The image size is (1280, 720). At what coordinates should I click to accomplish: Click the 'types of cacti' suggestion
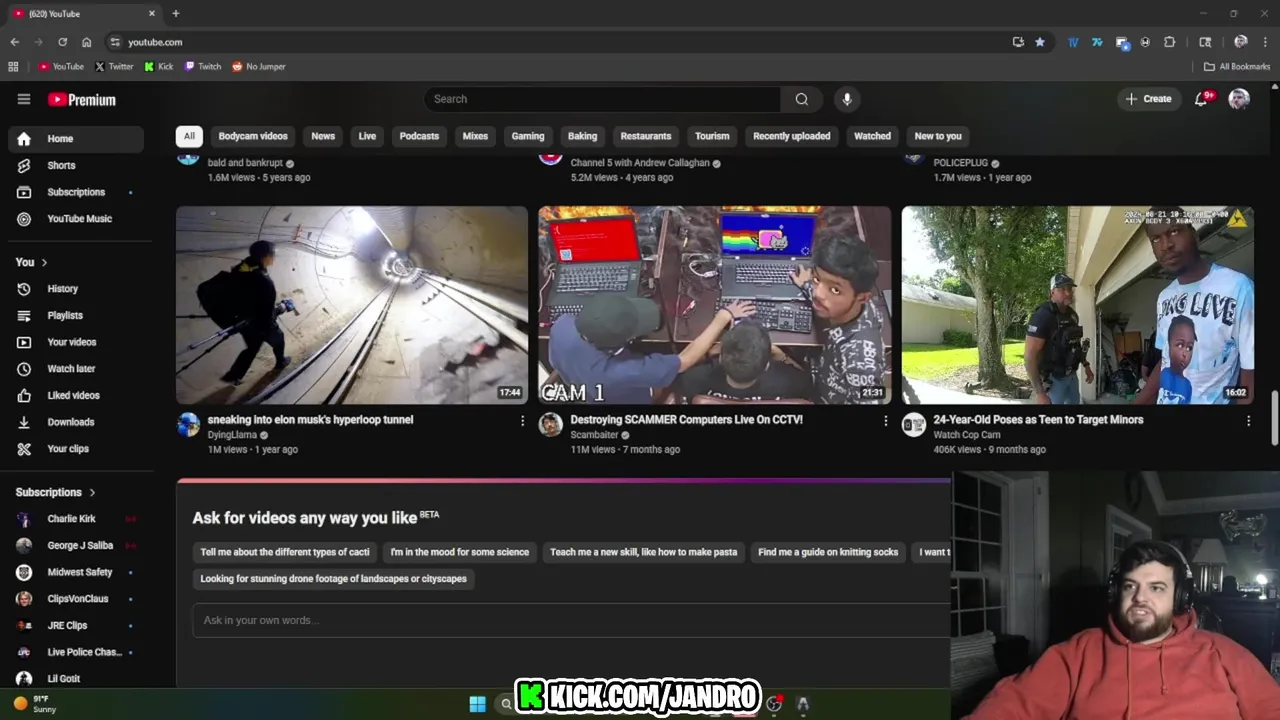click(285, 552)
